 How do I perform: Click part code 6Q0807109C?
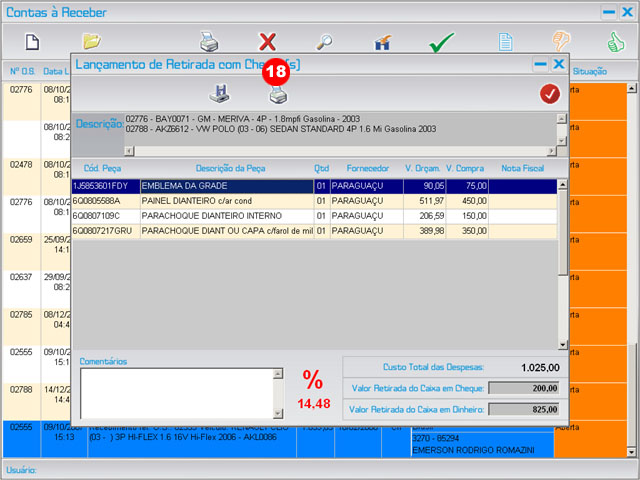click(x=96, y=216)
